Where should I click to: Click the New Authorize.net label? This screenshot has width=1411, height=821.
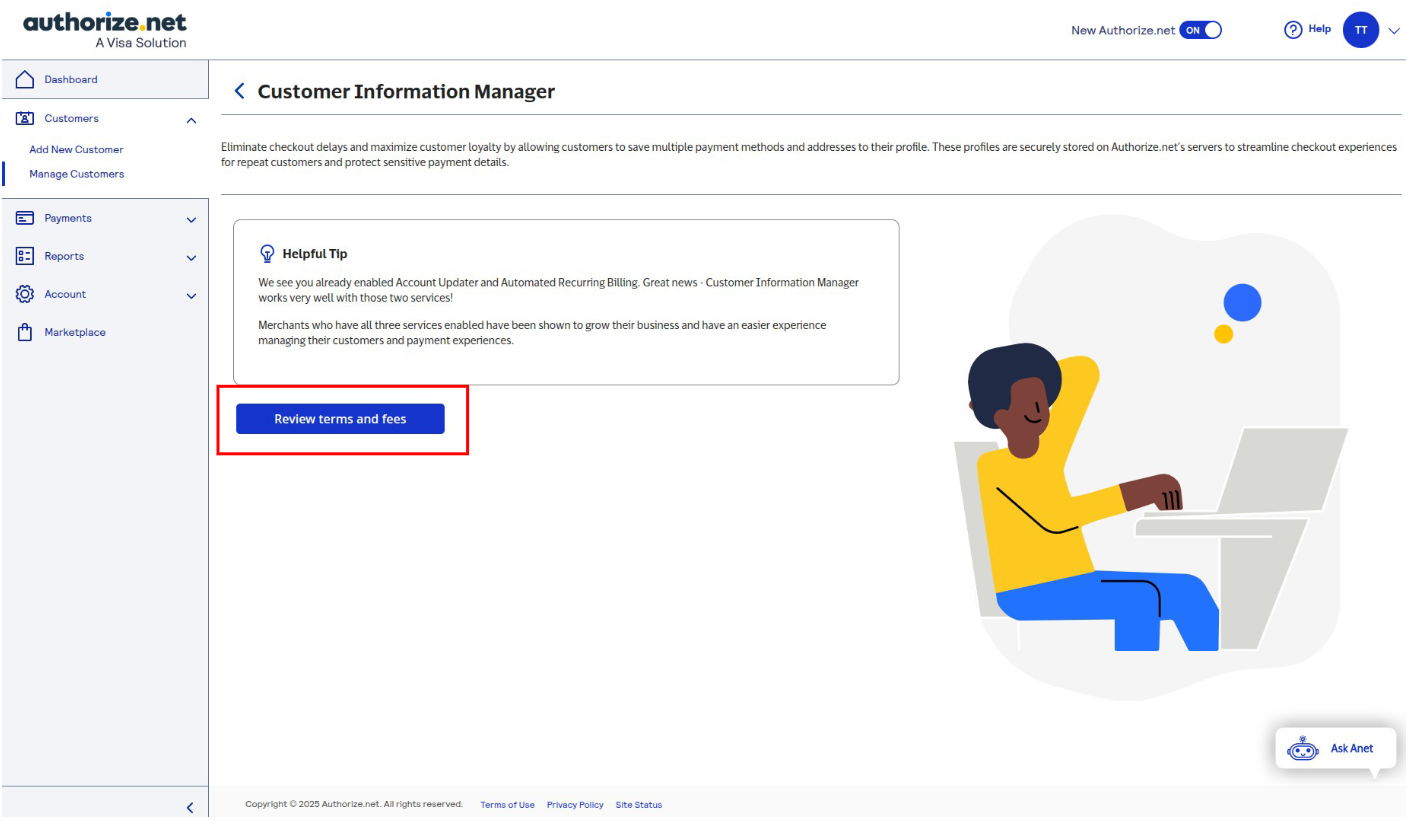1123,30
